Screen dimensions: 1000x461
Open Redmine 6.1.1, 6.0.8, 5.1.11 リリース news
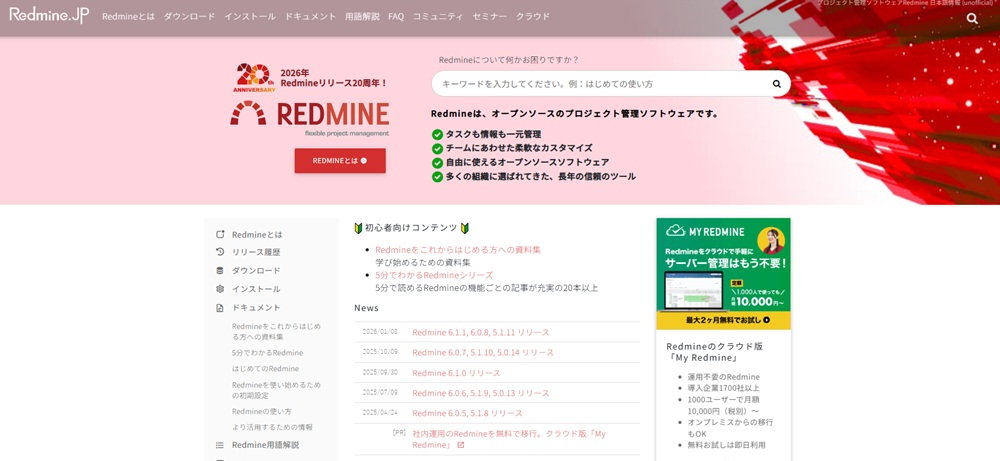(x=481, y=332)
